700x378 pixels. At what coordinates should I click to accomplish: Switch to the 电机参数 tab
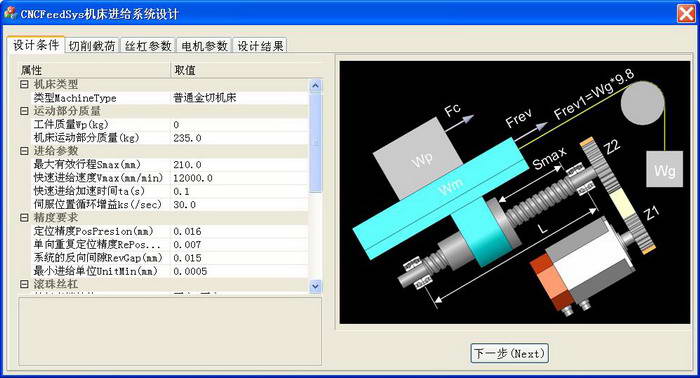point(204,46)
